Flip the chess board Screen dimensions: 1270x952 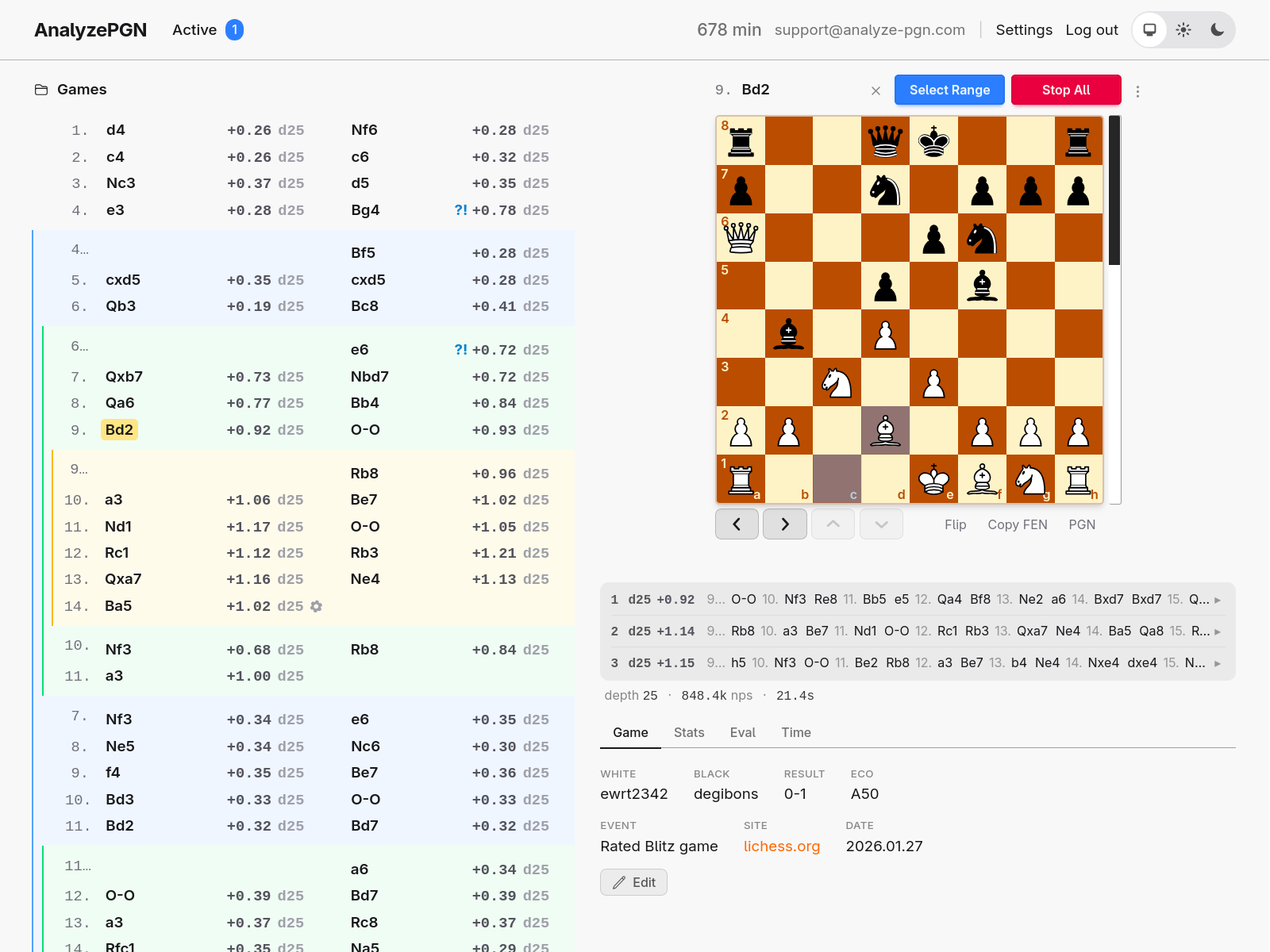click(955, 524)
